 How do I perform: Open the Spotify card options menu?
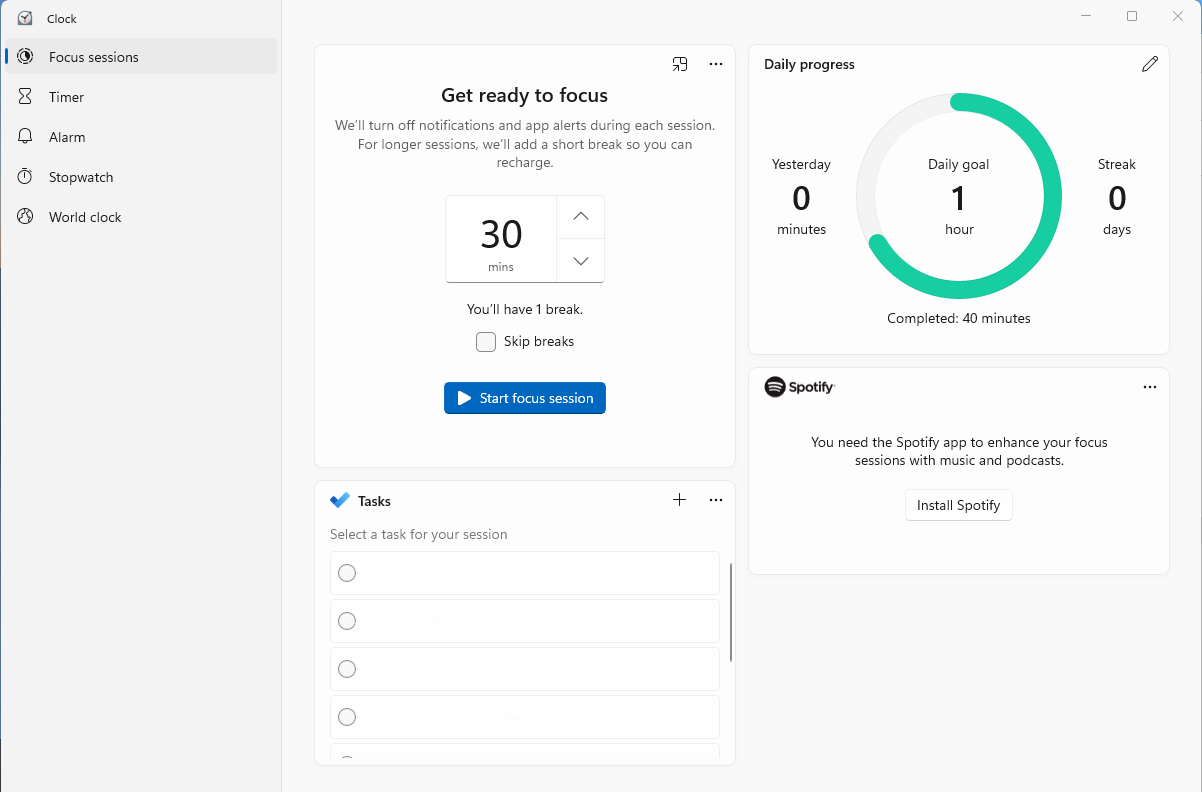click(1149, 387)
